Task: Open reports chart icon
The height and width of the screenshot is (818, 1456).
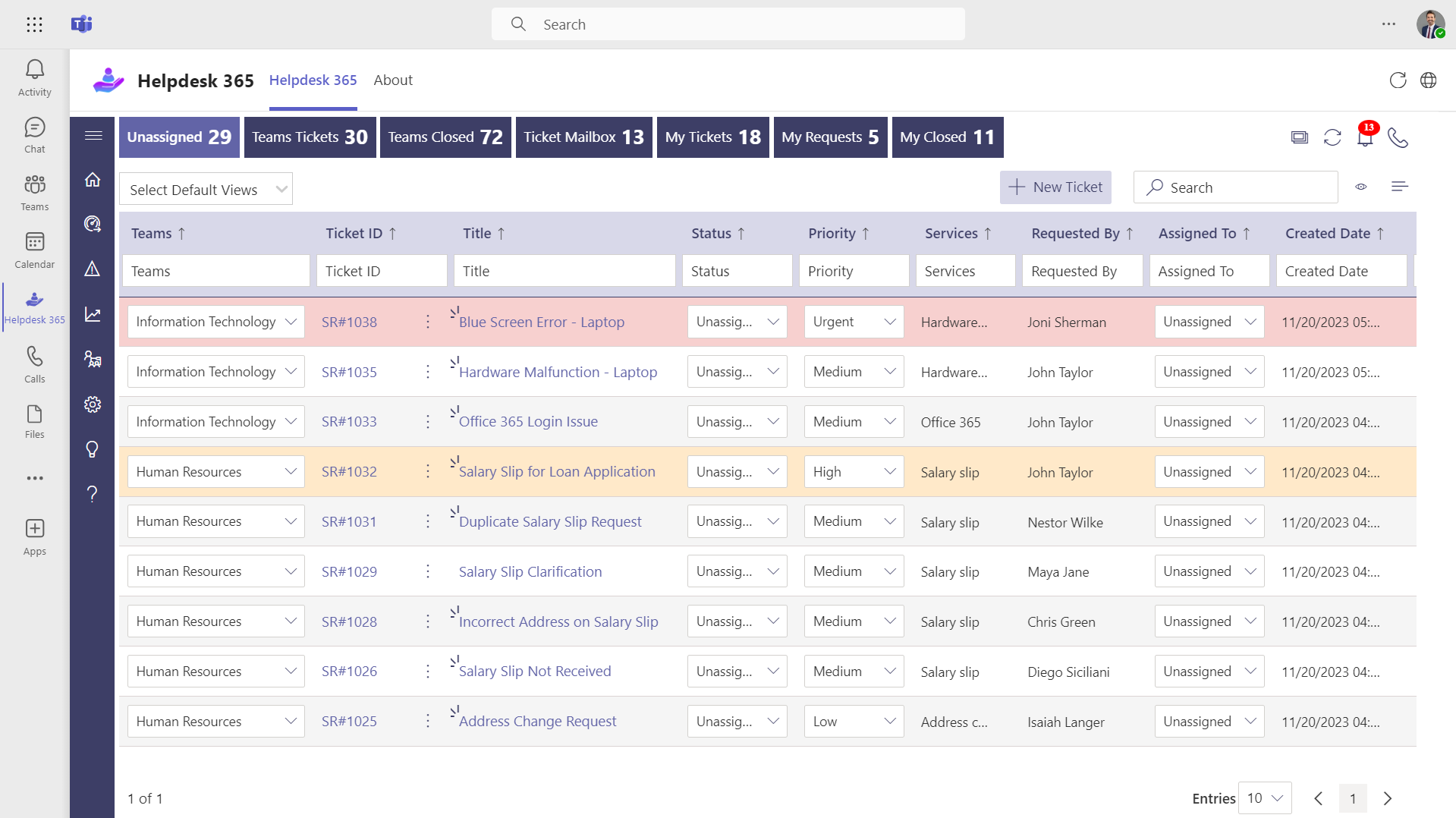Action: [x=93, y=314]
